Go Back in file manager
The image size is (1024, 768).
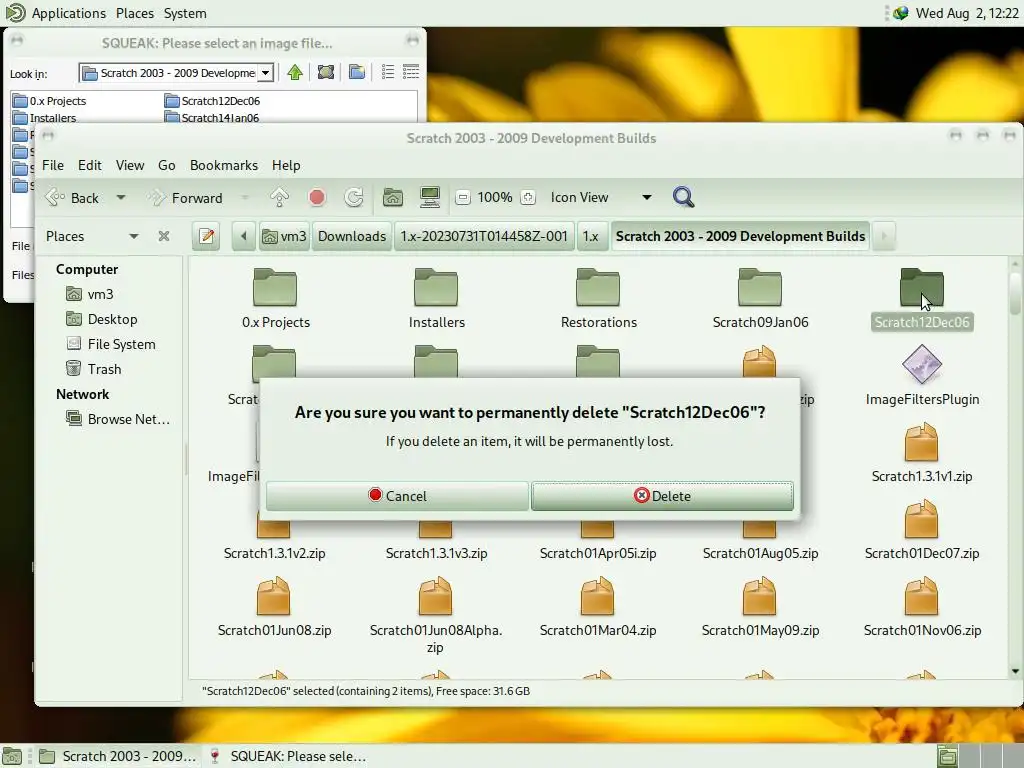[72, 197]
